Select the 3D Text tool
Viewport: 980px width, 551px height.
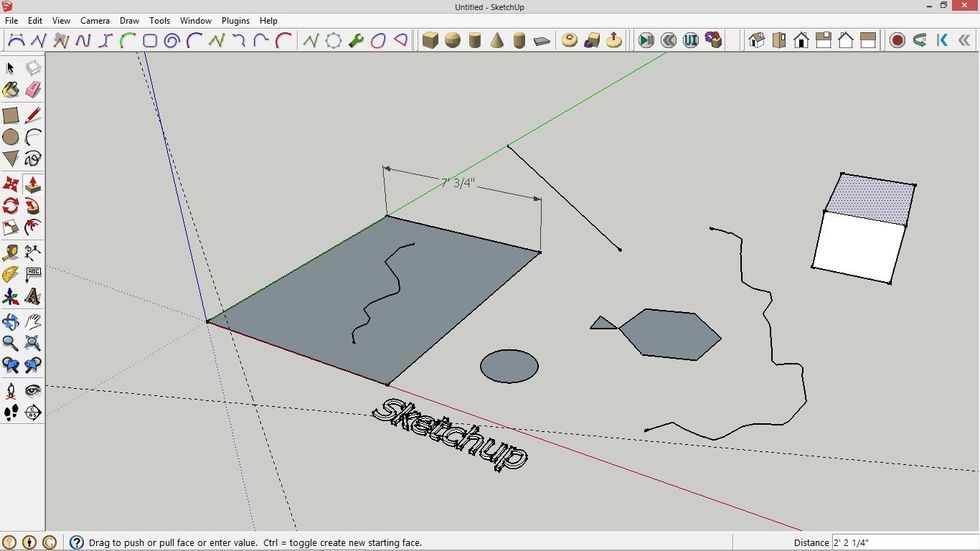tap(32, 296)
